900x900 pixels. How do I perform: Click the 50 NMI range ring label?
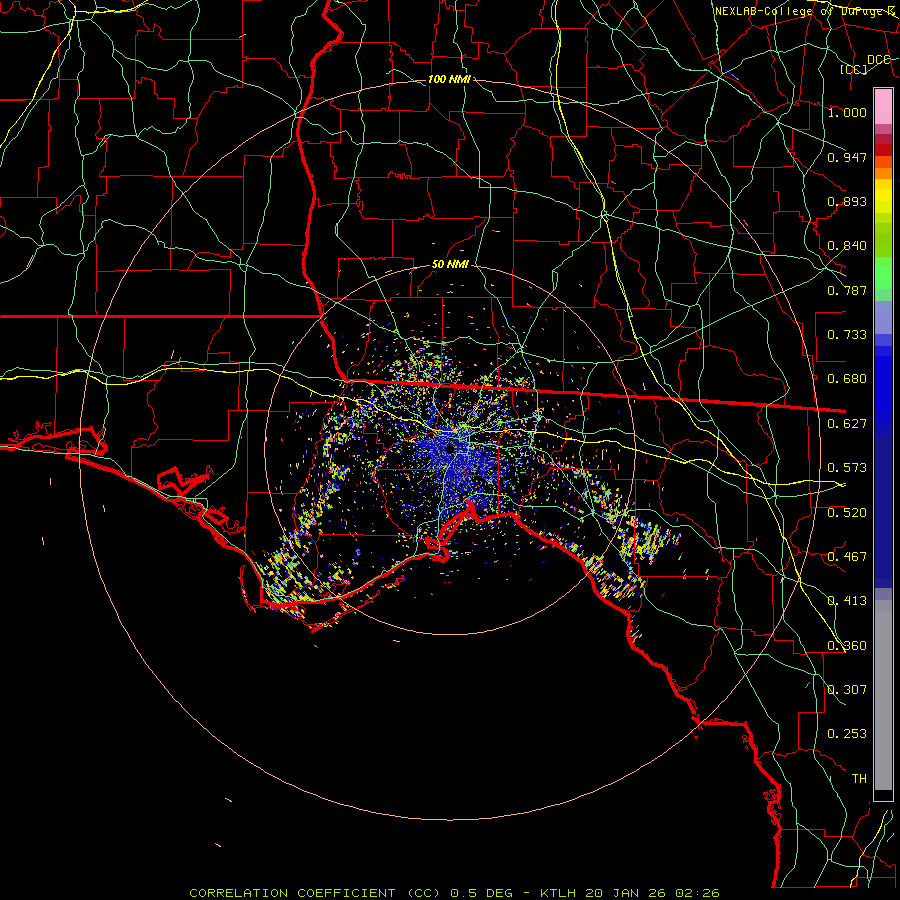tap(450, 264)
